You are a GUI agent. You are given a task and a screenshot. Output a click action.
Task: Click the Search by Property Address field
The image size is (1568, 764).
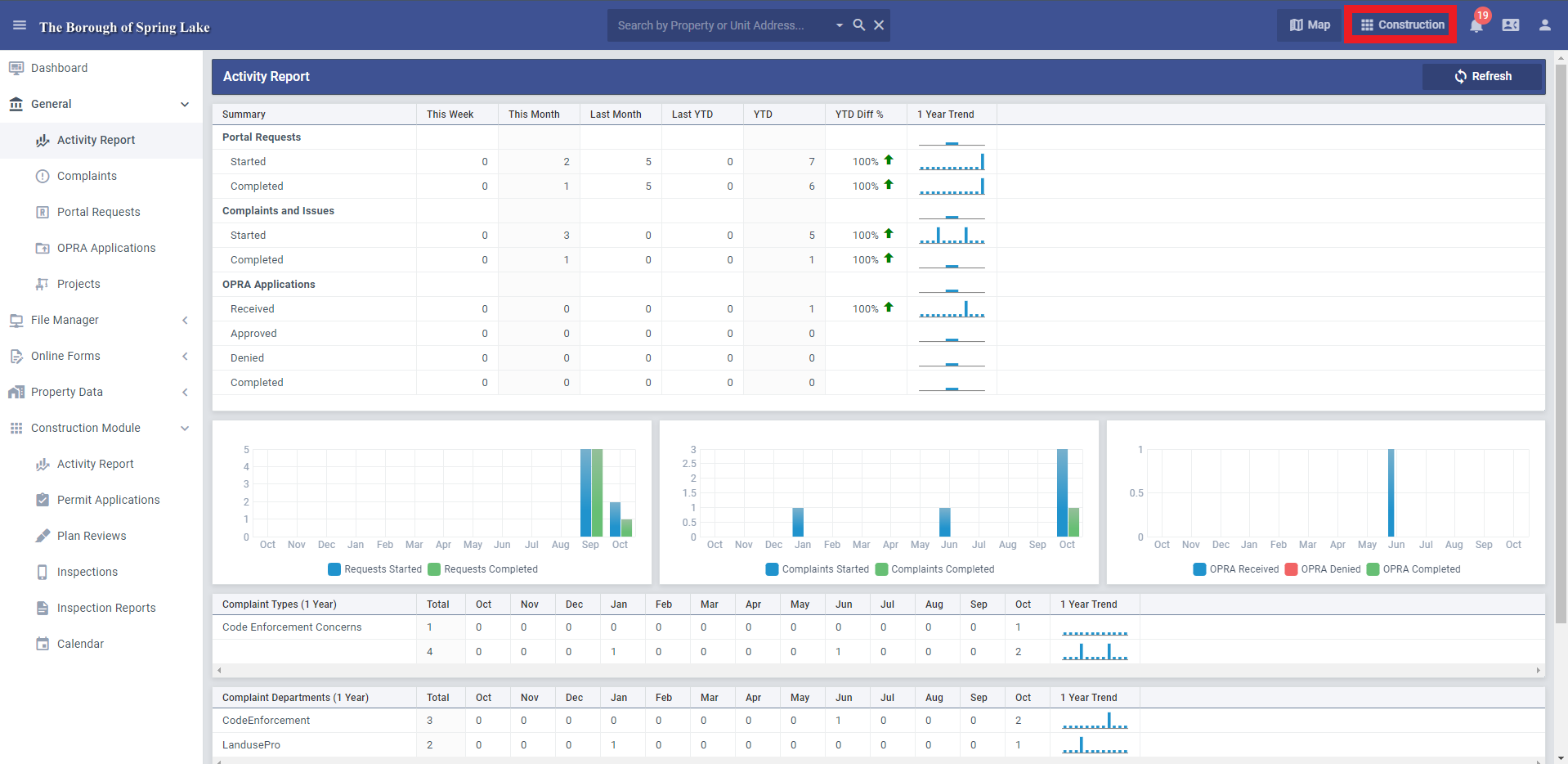720,25
